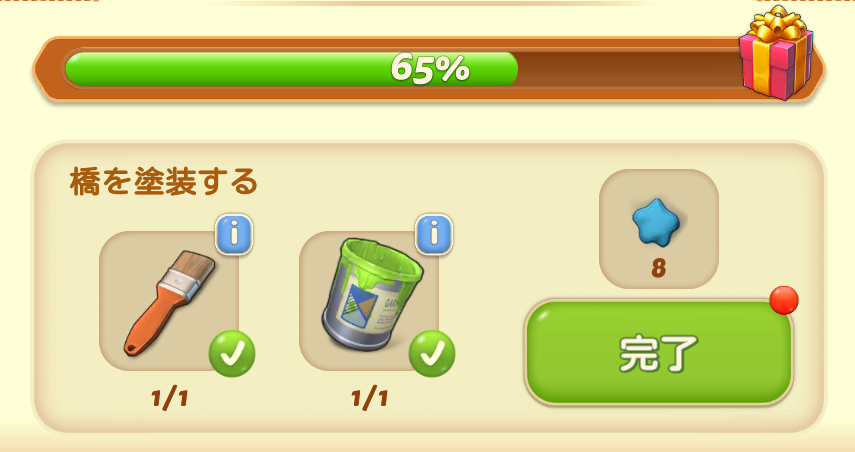Viewport: 855px width, 452px height.
Task: Click the paintbrush tile background
Action: coord(169,301)
